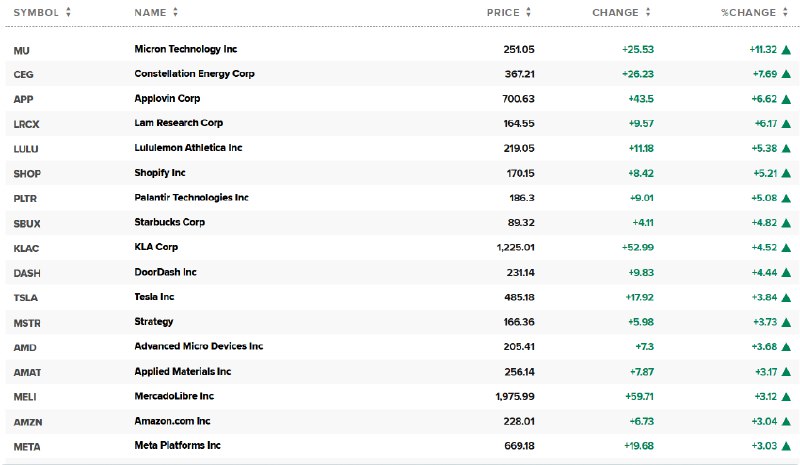Sort table by NAME column arrows
800x465 pixels.
[176, 12]
